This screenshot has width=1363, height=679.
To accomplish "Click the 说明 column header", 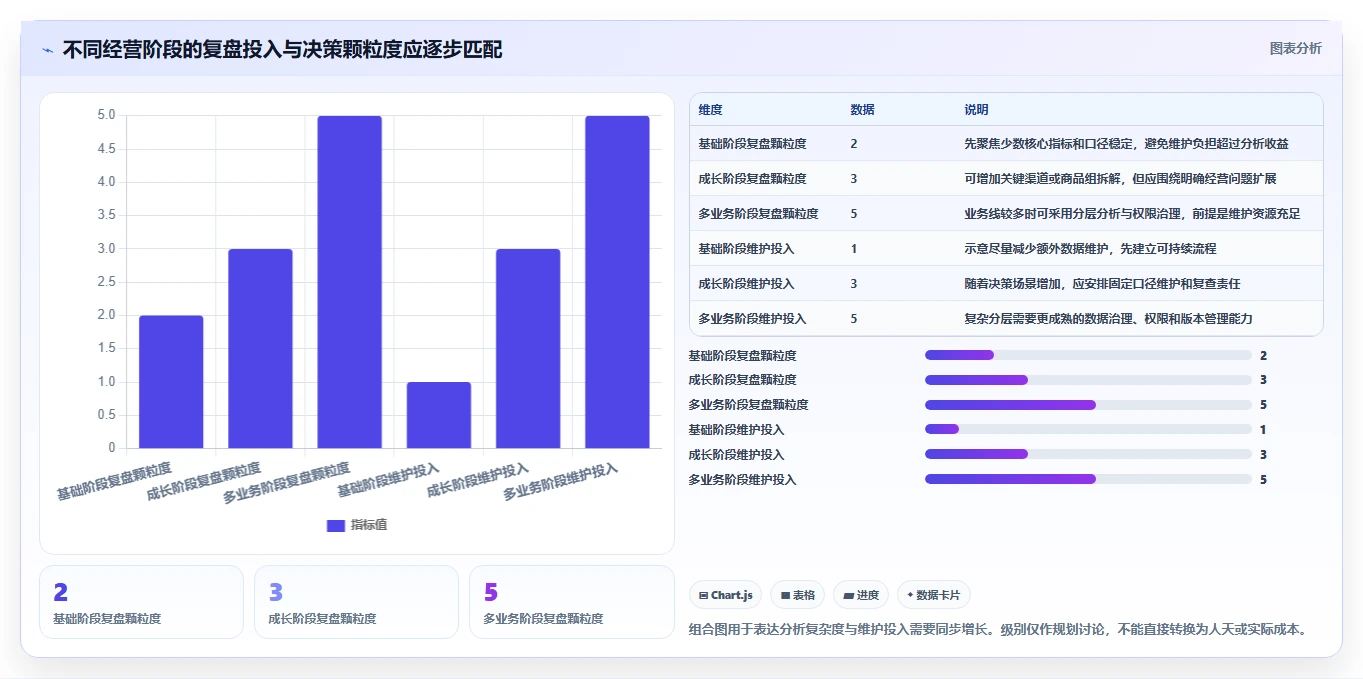I will click(x=976, y=109).
